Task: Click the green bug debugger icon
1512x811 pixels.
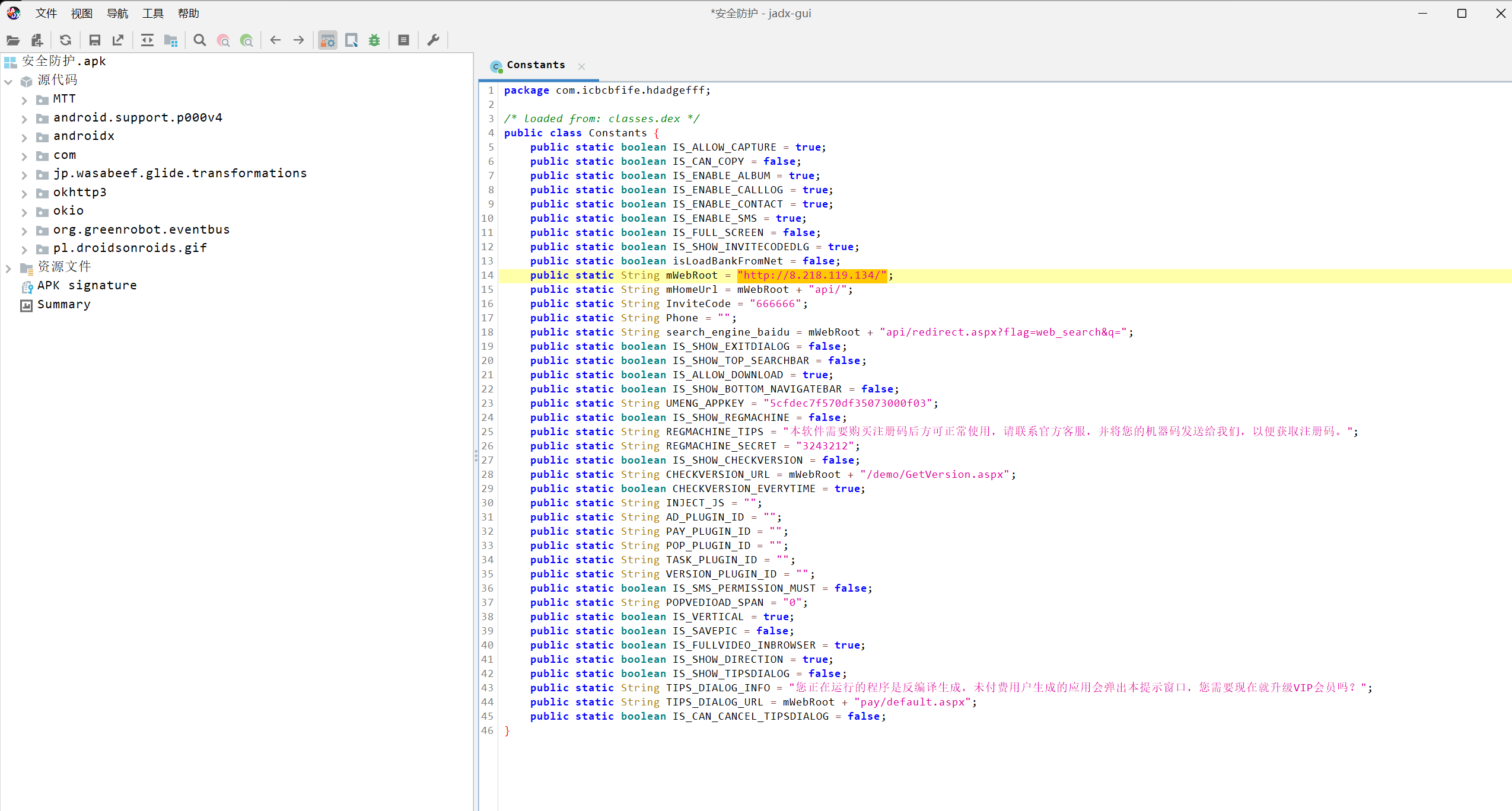Action: pos(374,40)
